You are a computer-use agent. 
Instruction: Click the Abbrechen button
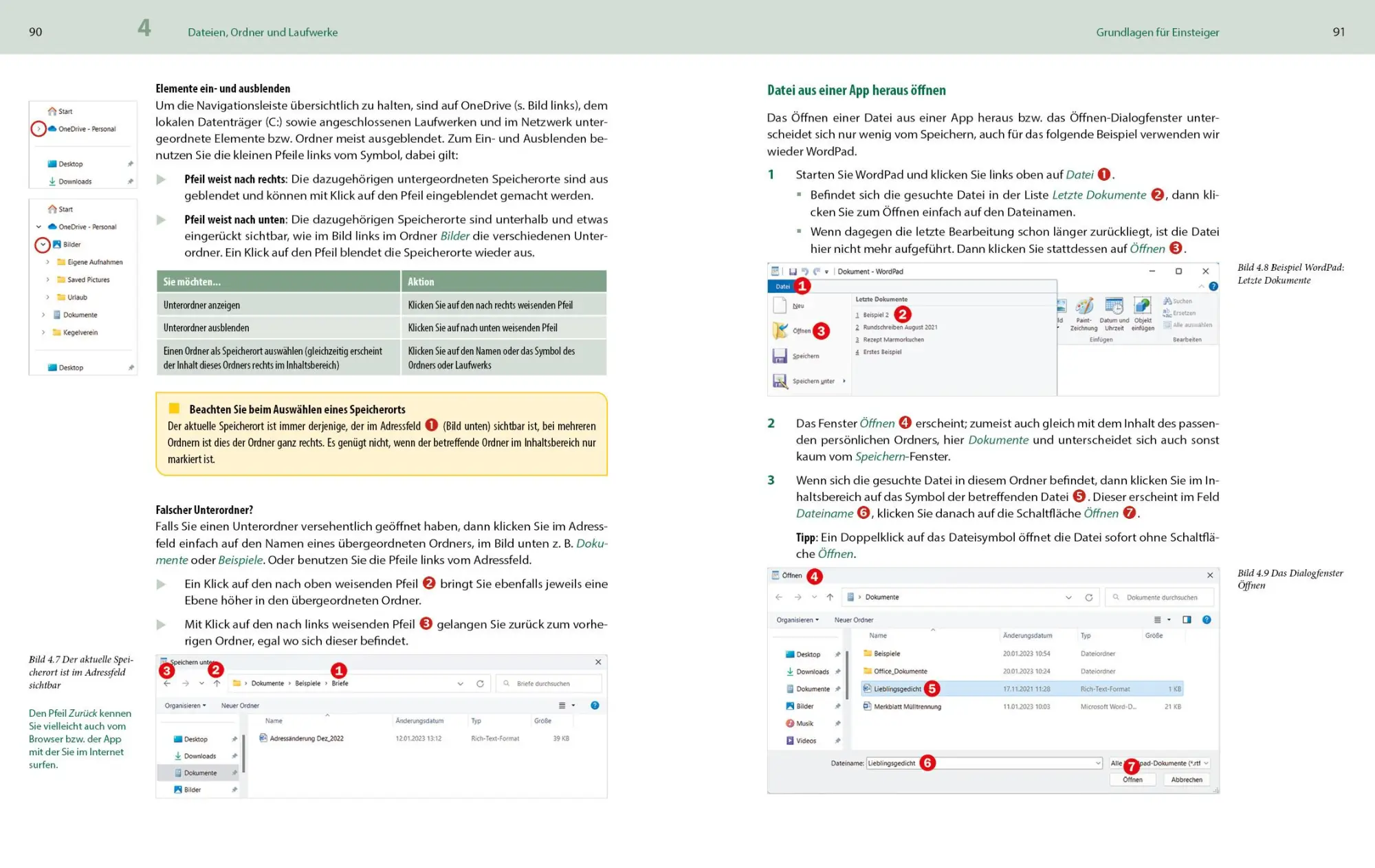[x=1187, y=780]
